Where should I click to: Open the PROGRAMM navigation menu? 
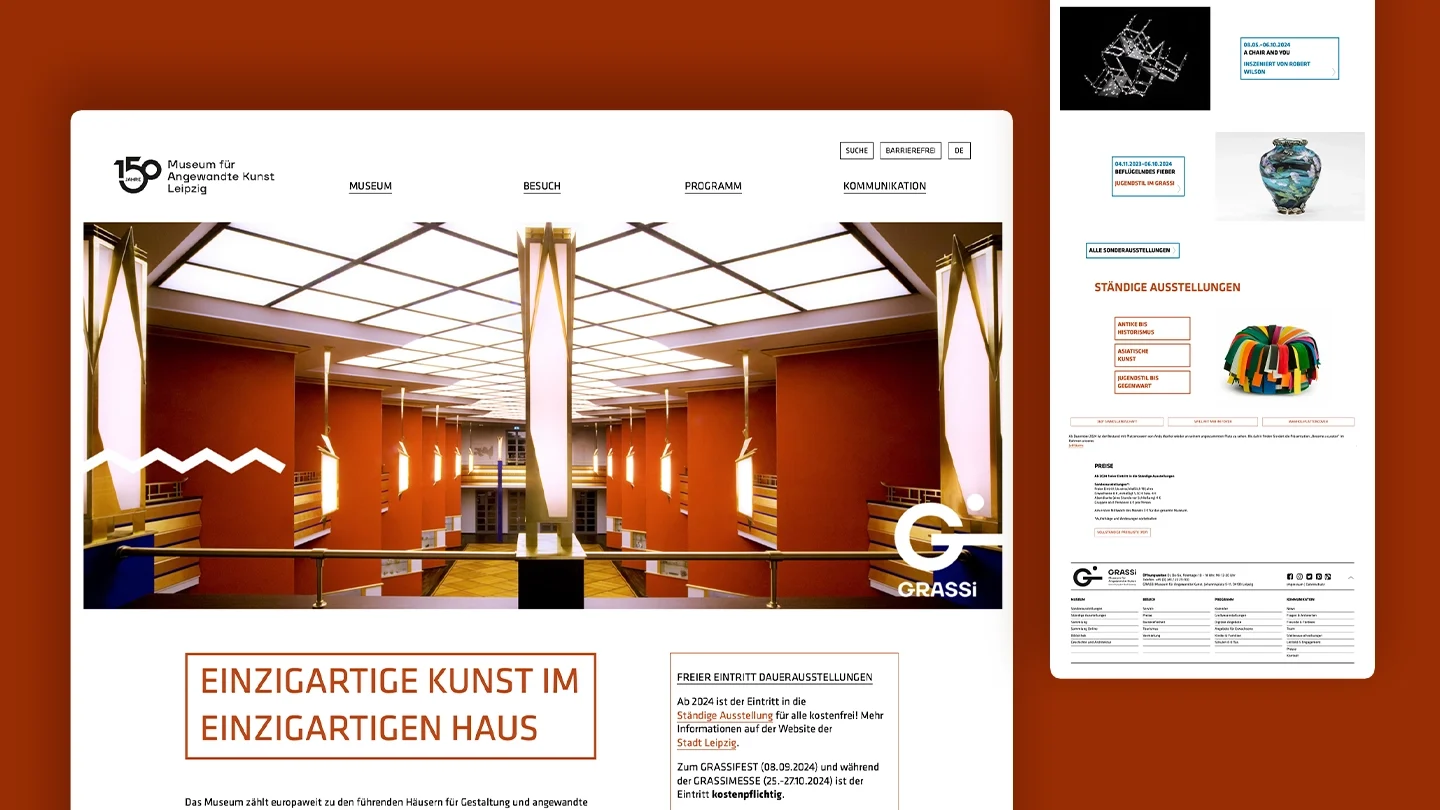click(713, 186)
